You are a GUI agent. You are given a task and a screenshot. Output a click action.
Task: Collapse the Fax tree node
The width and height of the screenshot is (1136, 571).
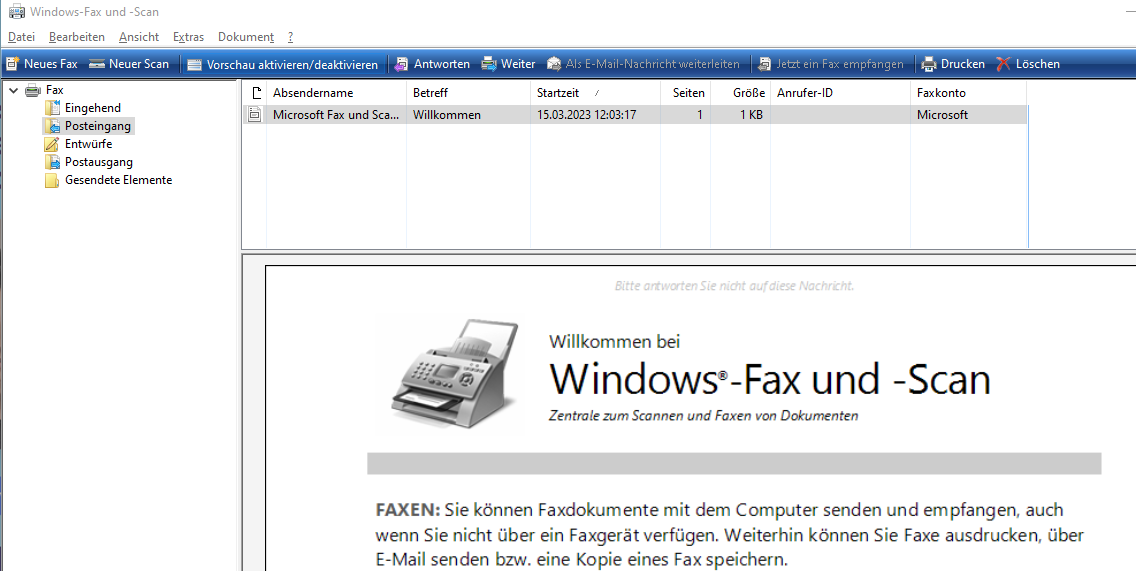[x=13, y=91]
